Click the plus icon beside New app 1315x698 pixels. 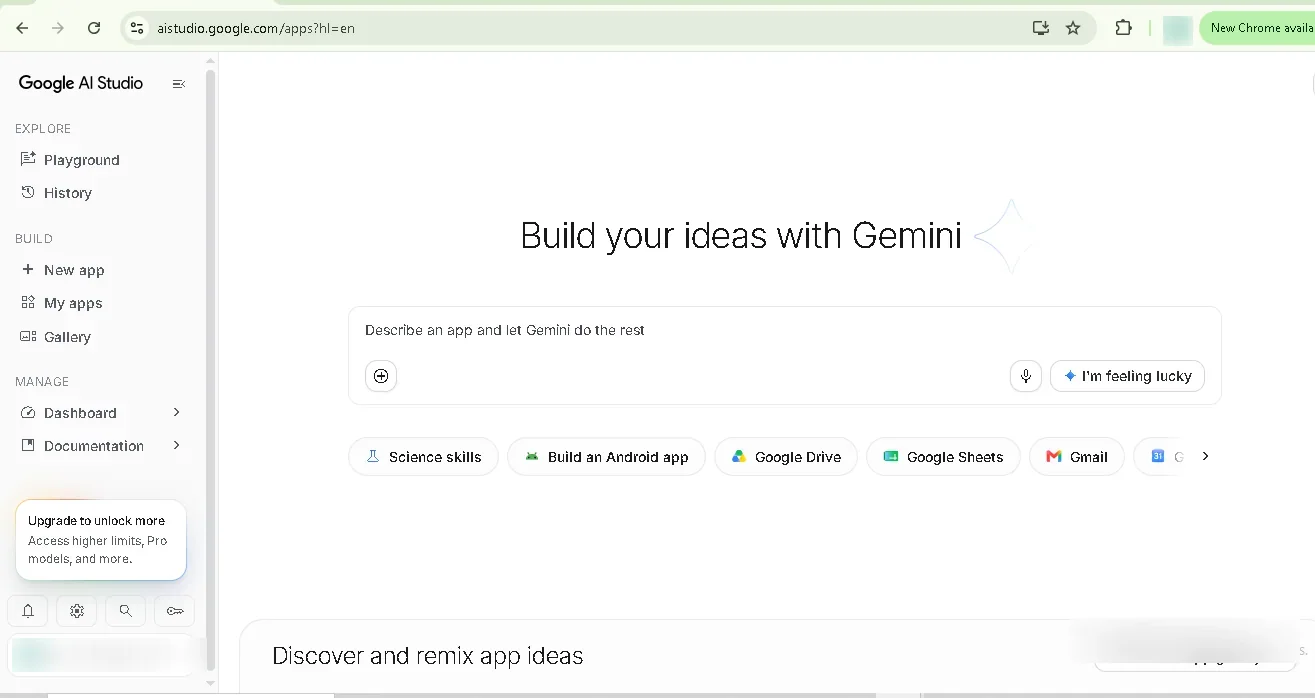pyautogui.click(x=28, y=269)
